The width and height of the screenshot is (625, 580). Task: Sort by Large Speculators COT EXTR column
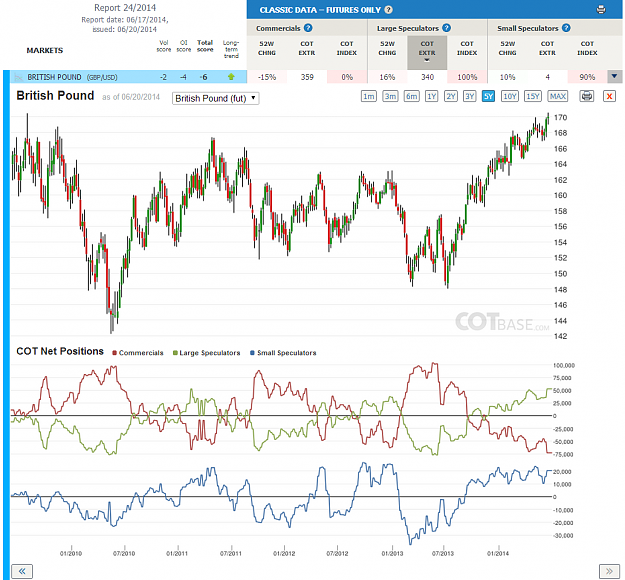point(427,52)
